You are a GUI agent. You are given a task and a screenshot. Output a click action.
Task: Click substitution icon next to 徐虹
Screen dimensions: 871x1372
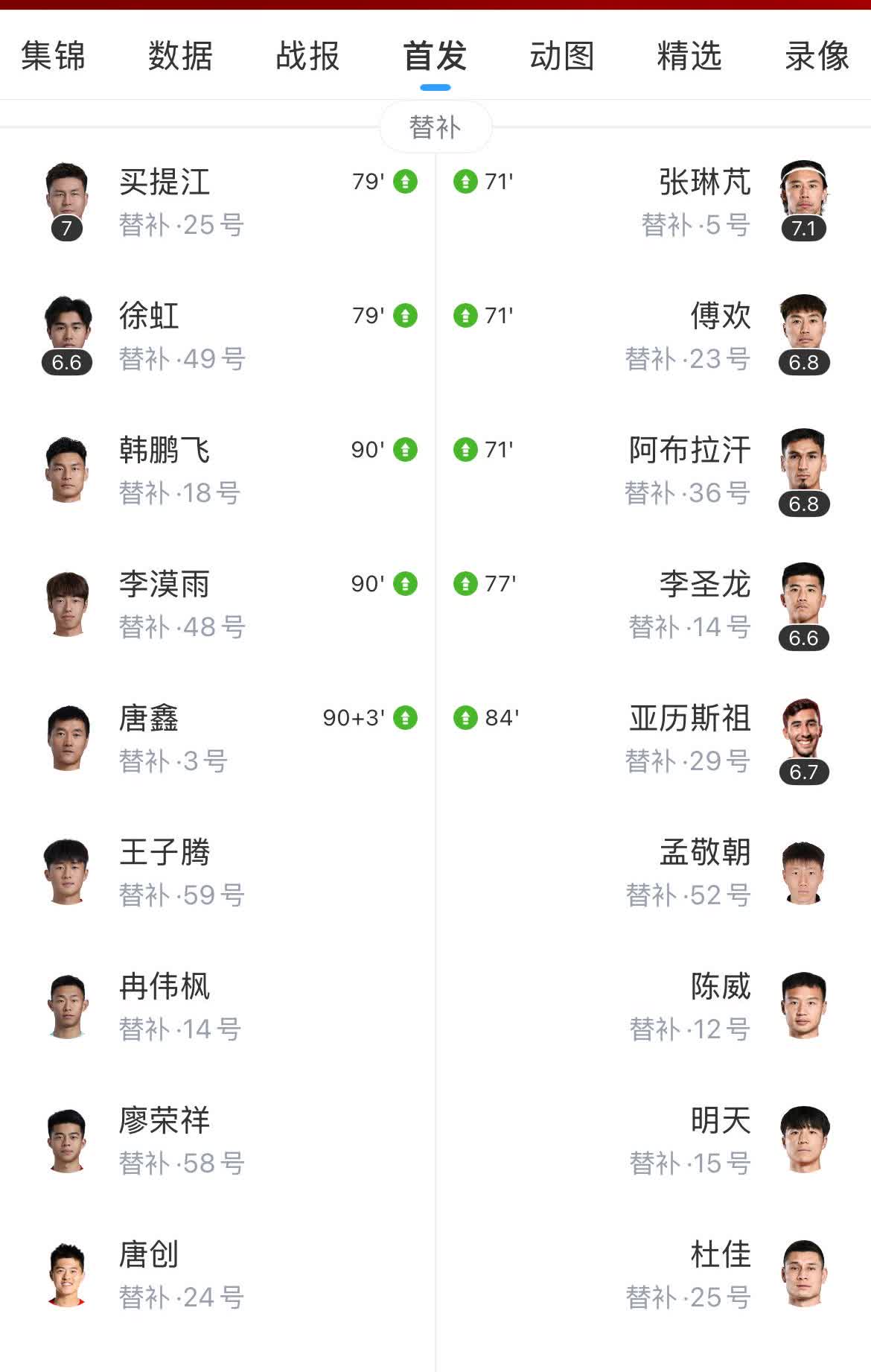[x=405, y=316]
